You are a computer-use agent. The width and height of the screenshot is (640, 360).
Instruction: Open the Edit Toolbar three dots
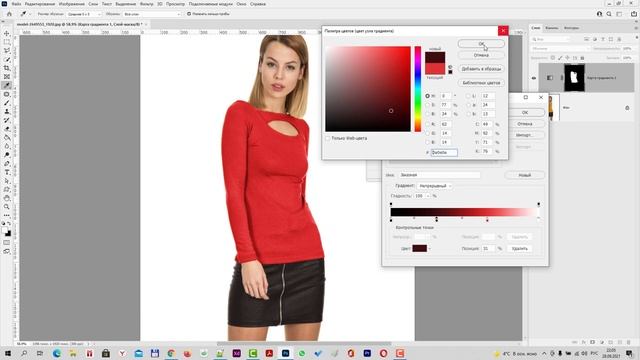[7, 216]
